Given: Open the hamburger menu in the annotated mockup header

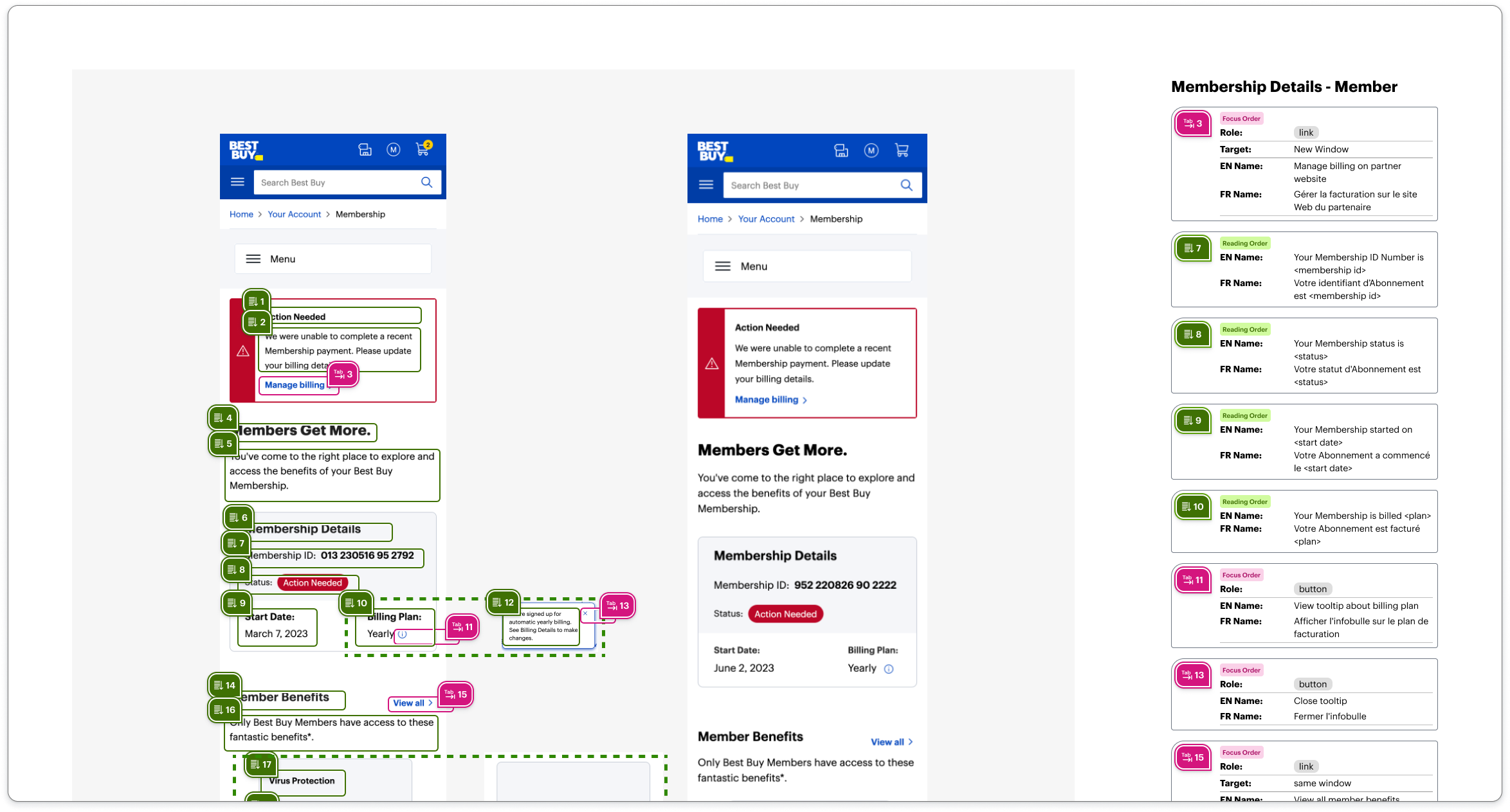Looking at the screenshot, I should pyautogui.click(x=237, y=182).
